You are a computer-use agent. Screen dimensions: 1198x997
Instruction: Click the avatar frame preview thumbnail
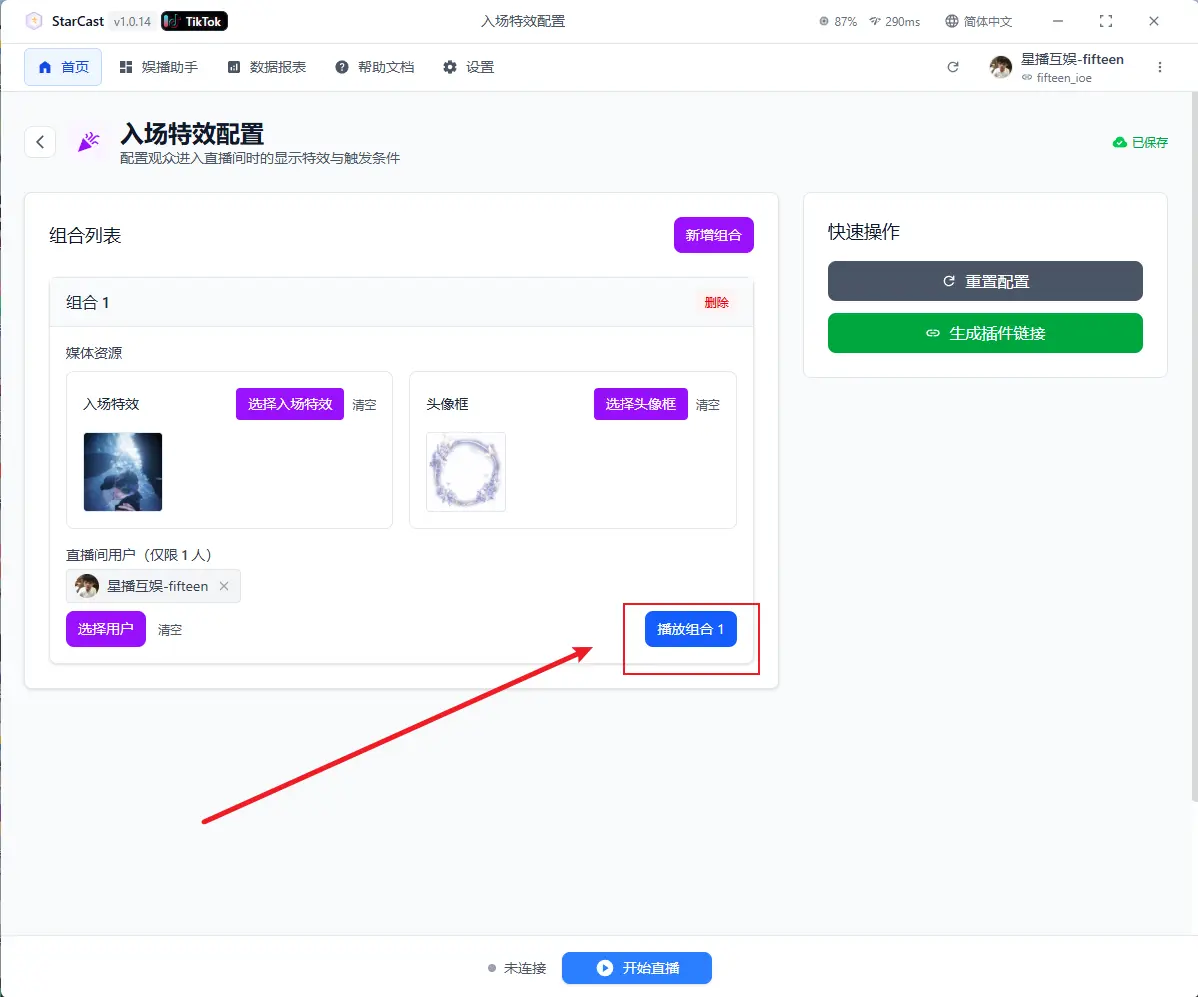[x=466, y=472]
